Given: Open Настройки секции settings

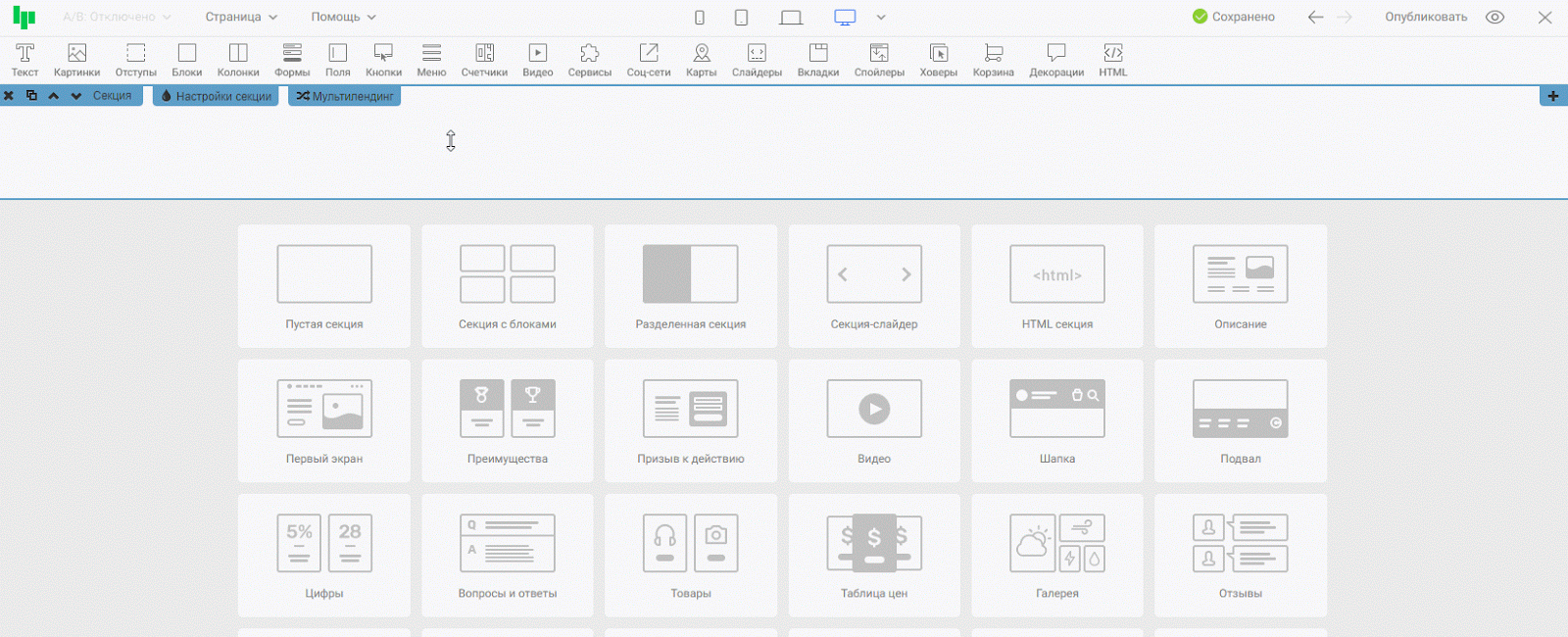Looking at the screenshot, I should click(x=216, y=96).
